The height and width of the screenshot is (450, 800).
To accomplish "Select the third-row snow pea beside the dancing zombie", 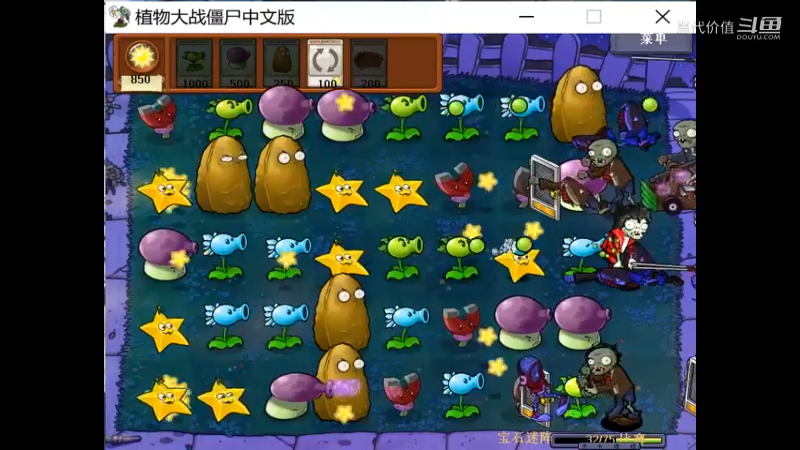I will point(582,258).
